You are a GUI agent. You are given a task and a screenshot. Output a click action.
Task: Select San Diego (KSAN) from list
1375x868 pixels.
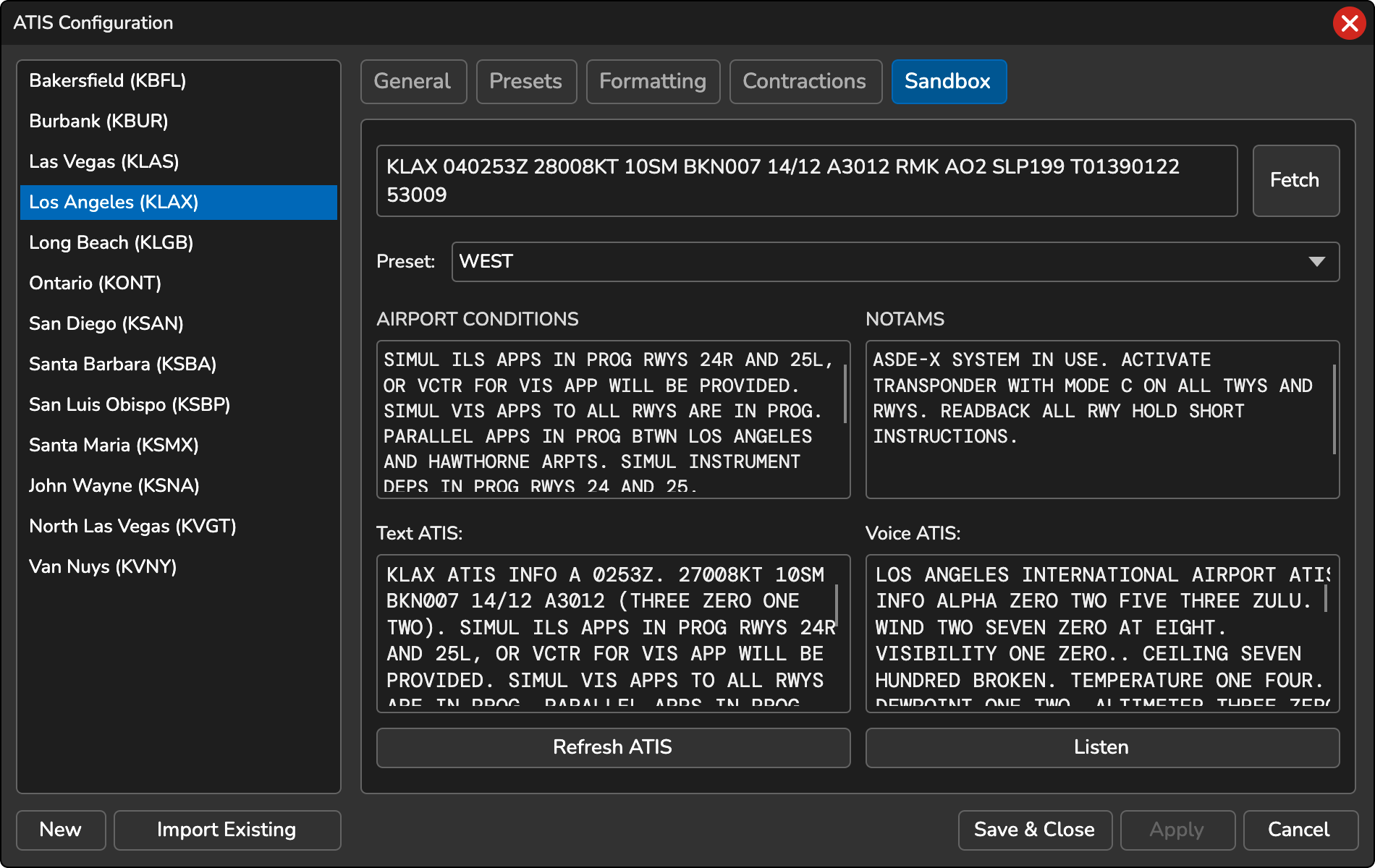(x=106, y=323)
